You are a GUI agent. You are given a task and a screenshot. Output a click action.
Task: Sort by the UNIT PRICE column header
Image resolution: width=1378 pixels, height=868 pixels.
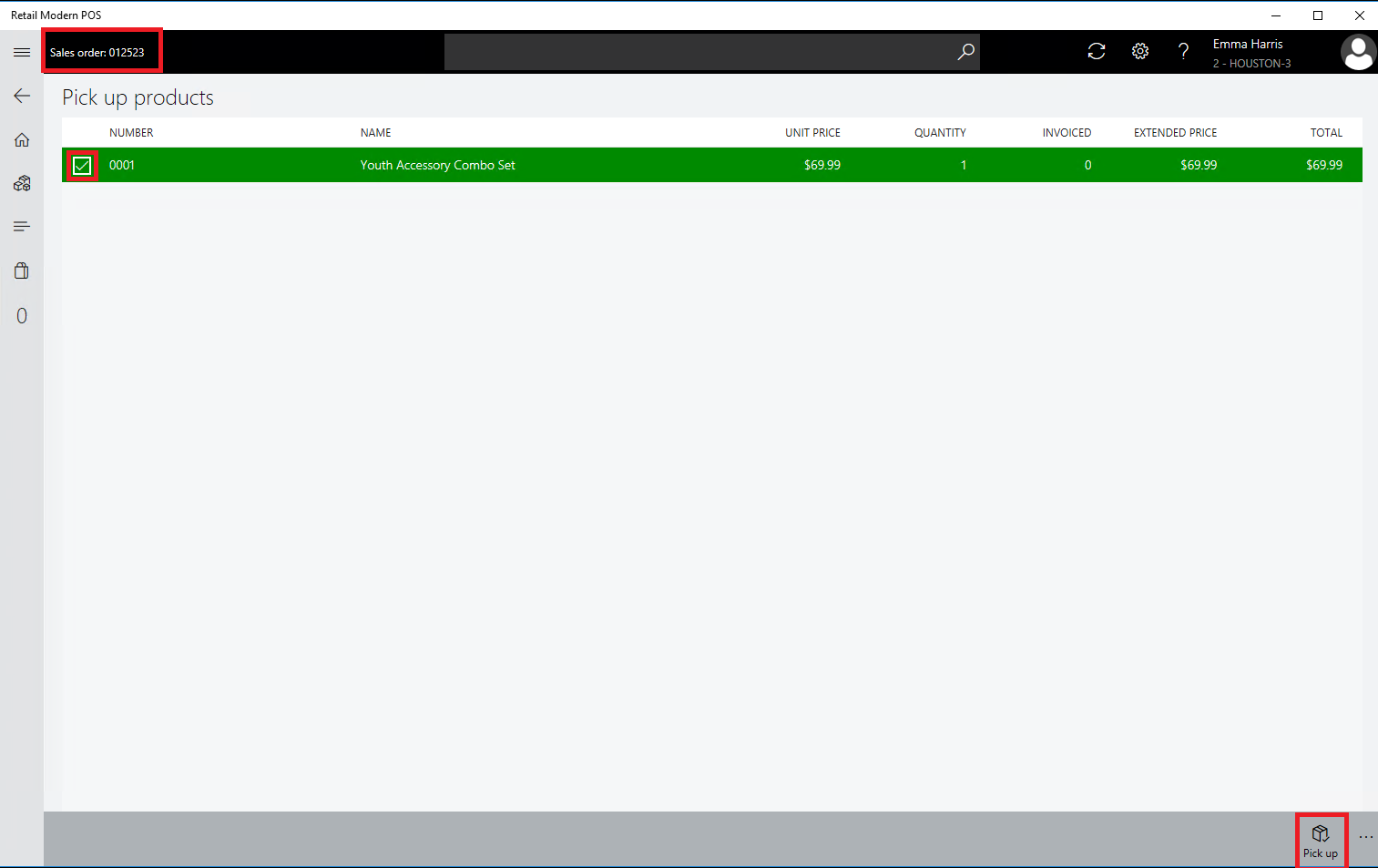(812, 133)
